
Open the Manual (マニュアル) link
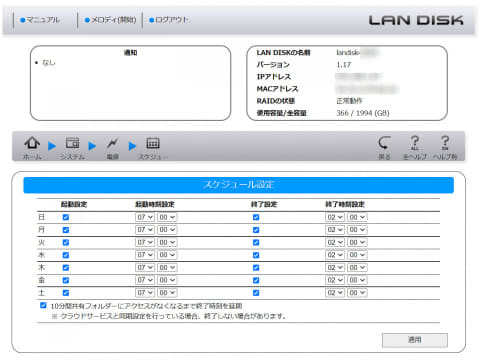pyautogui.click(x=40, y=20)
